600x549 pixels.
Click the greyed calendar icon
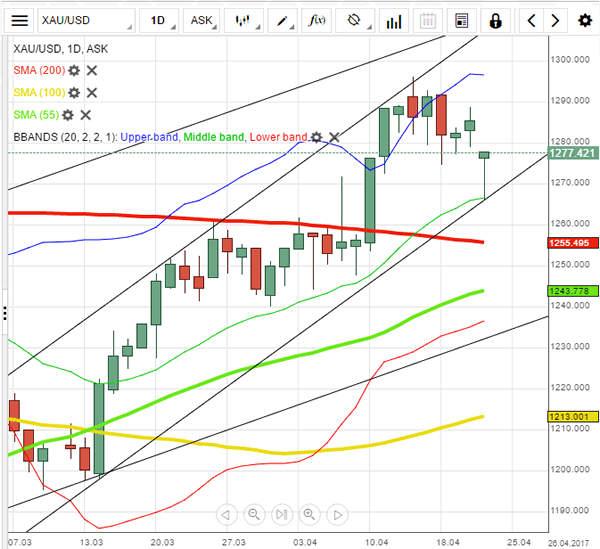pyautogui.click(x=427, y=20)
